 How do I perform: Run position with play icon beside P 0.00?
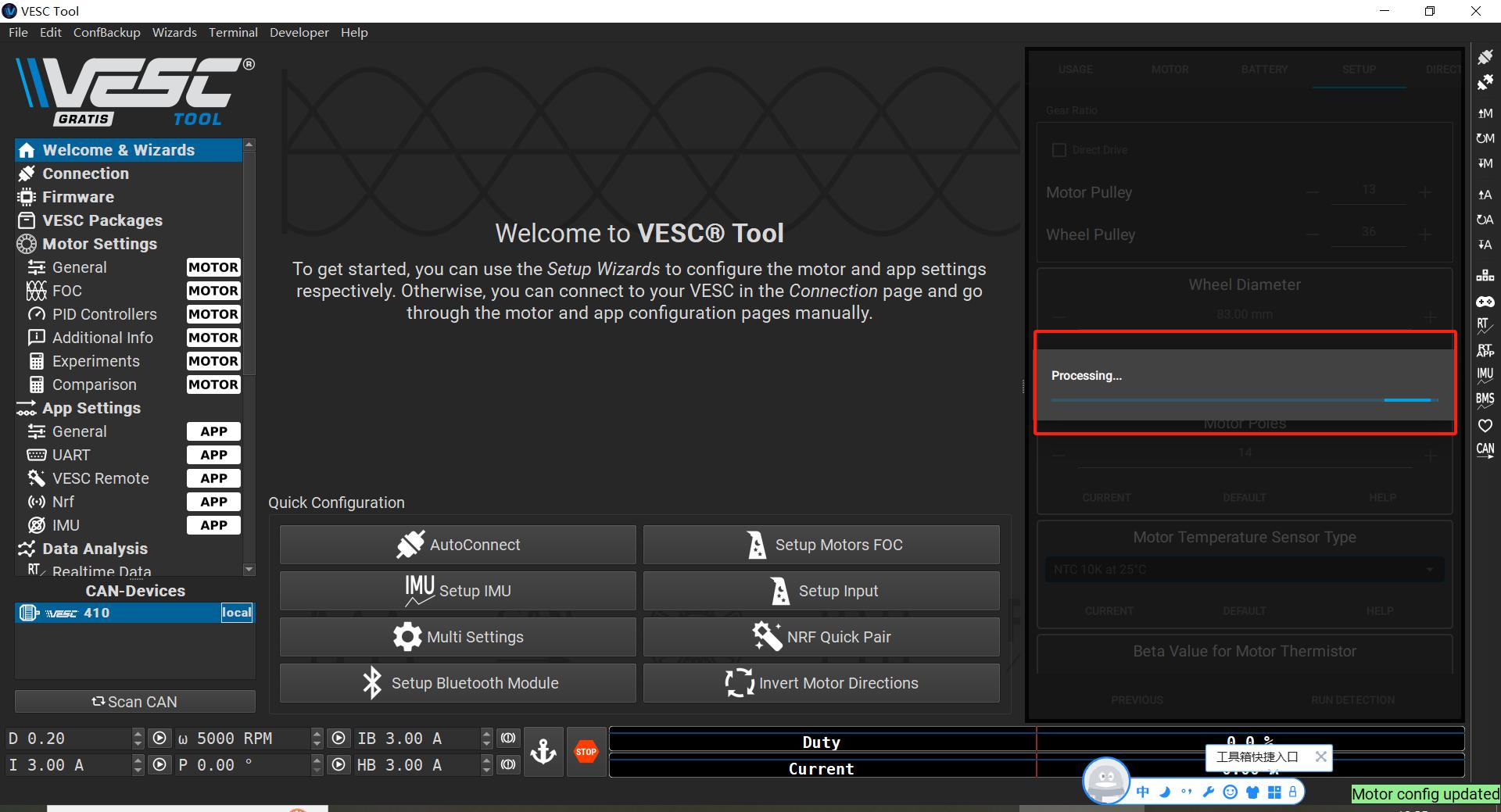coord(339,765)
